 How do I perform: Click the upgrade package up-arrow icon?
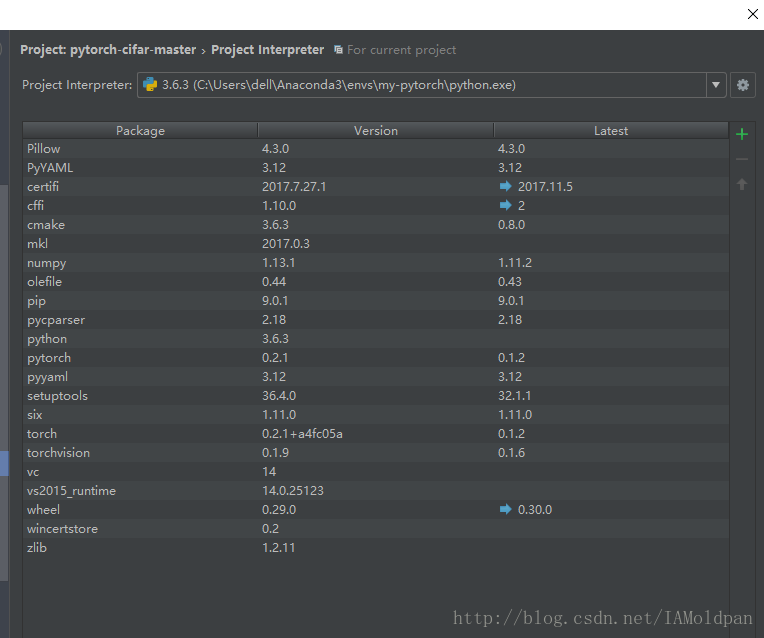742,184
